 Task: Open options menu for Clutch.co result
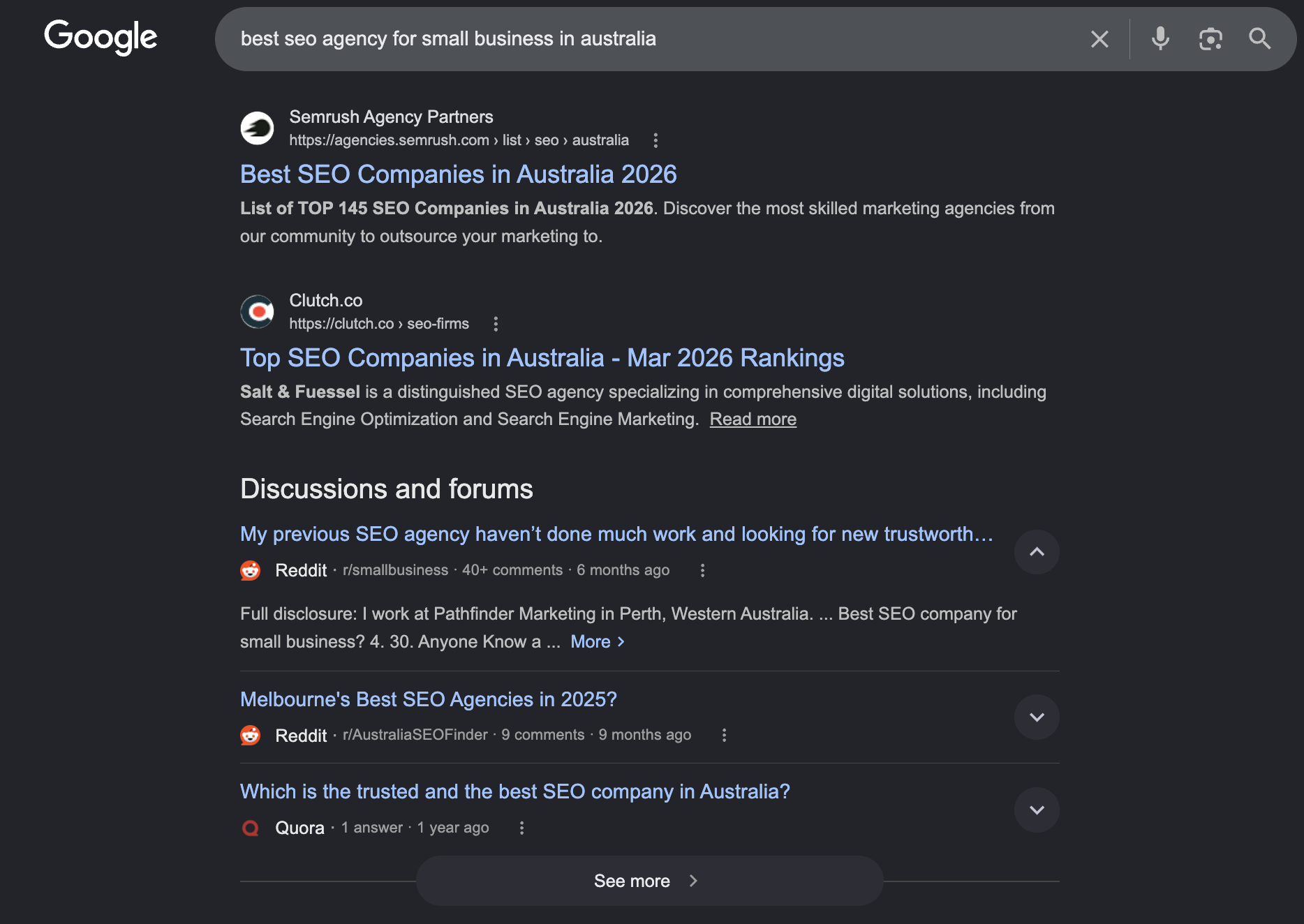(496, 324)
